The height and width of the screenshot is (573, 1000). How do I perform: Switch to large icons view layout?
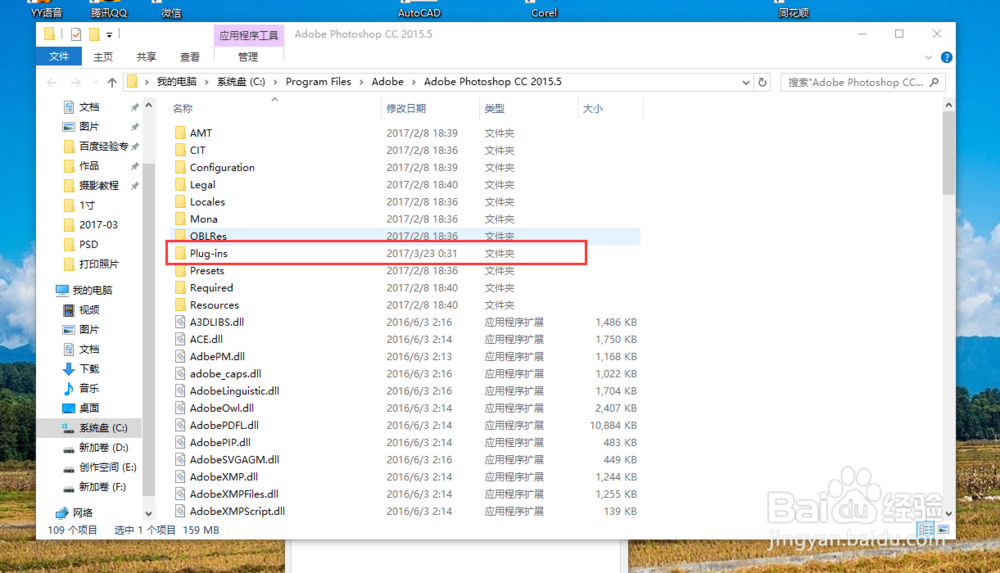pyautogui.click(x=944, y=530)
